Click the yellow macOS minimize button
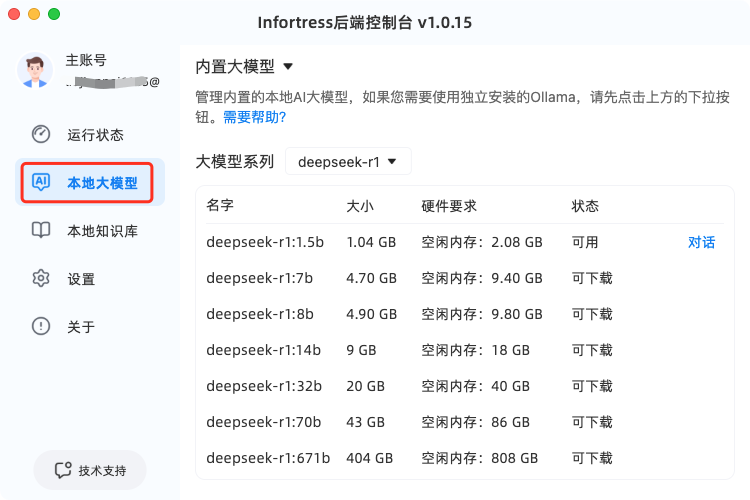The width and height of the screenshot is (750, 500). (34, 14)
